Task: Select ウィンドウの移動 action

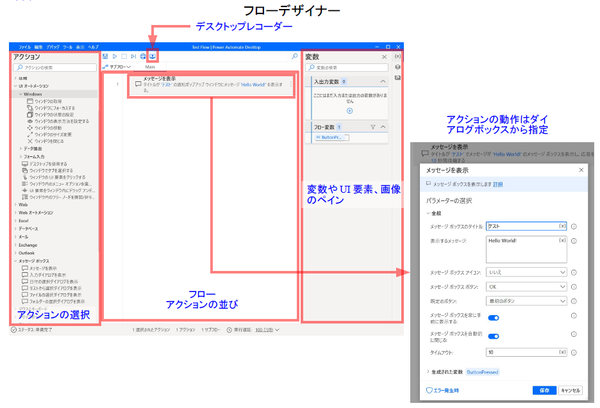Action: [44, 128]
